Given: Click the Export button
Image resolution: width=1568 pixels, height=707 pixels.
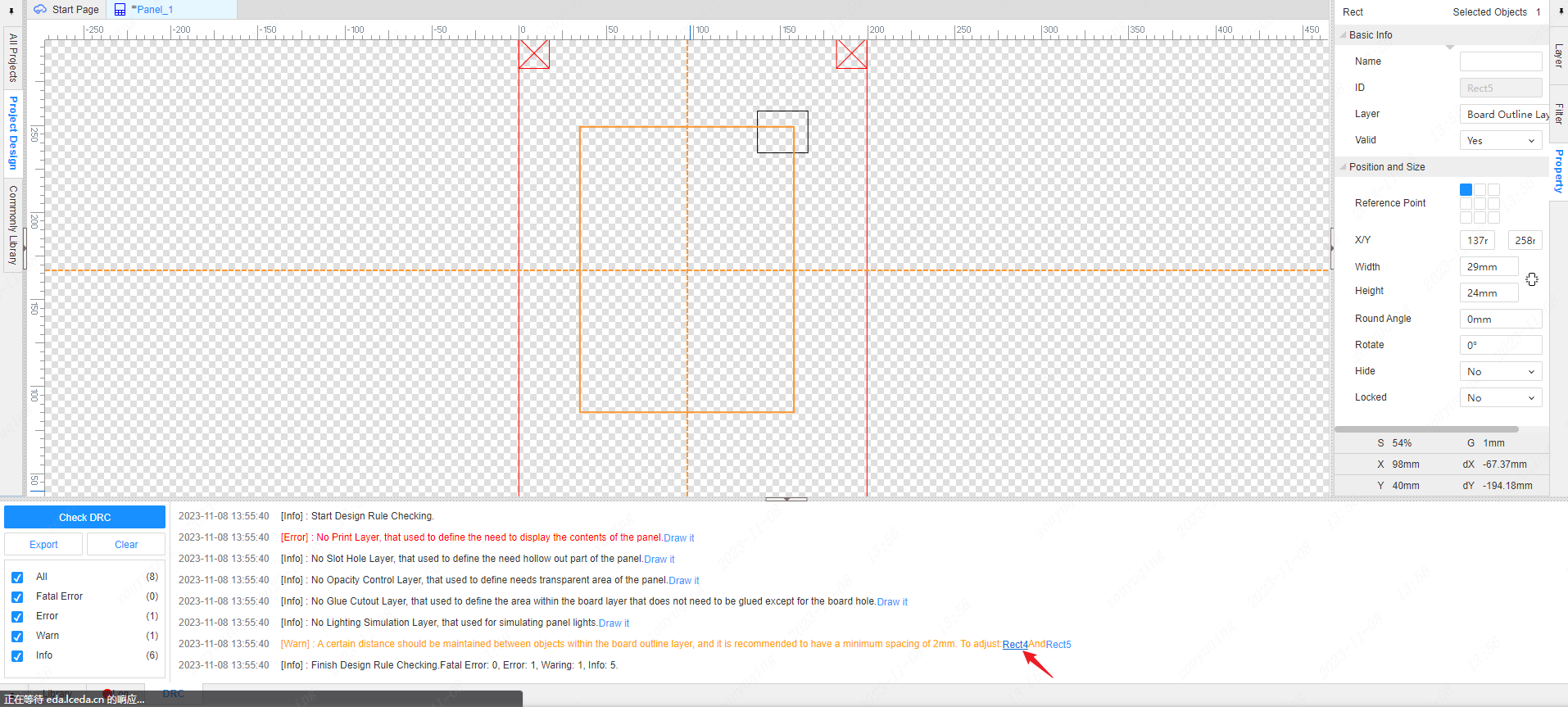Looking at the screenshot, I should pos(43,545).
